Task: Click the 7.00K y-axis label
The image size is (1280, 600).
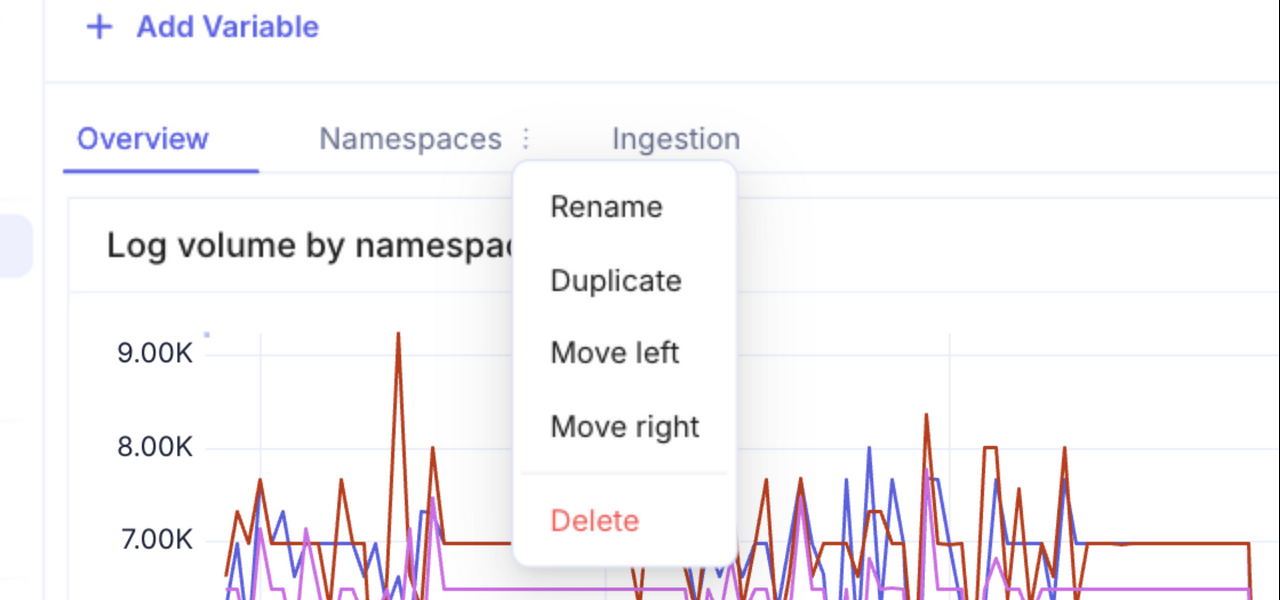Action: tap(155, 541)
